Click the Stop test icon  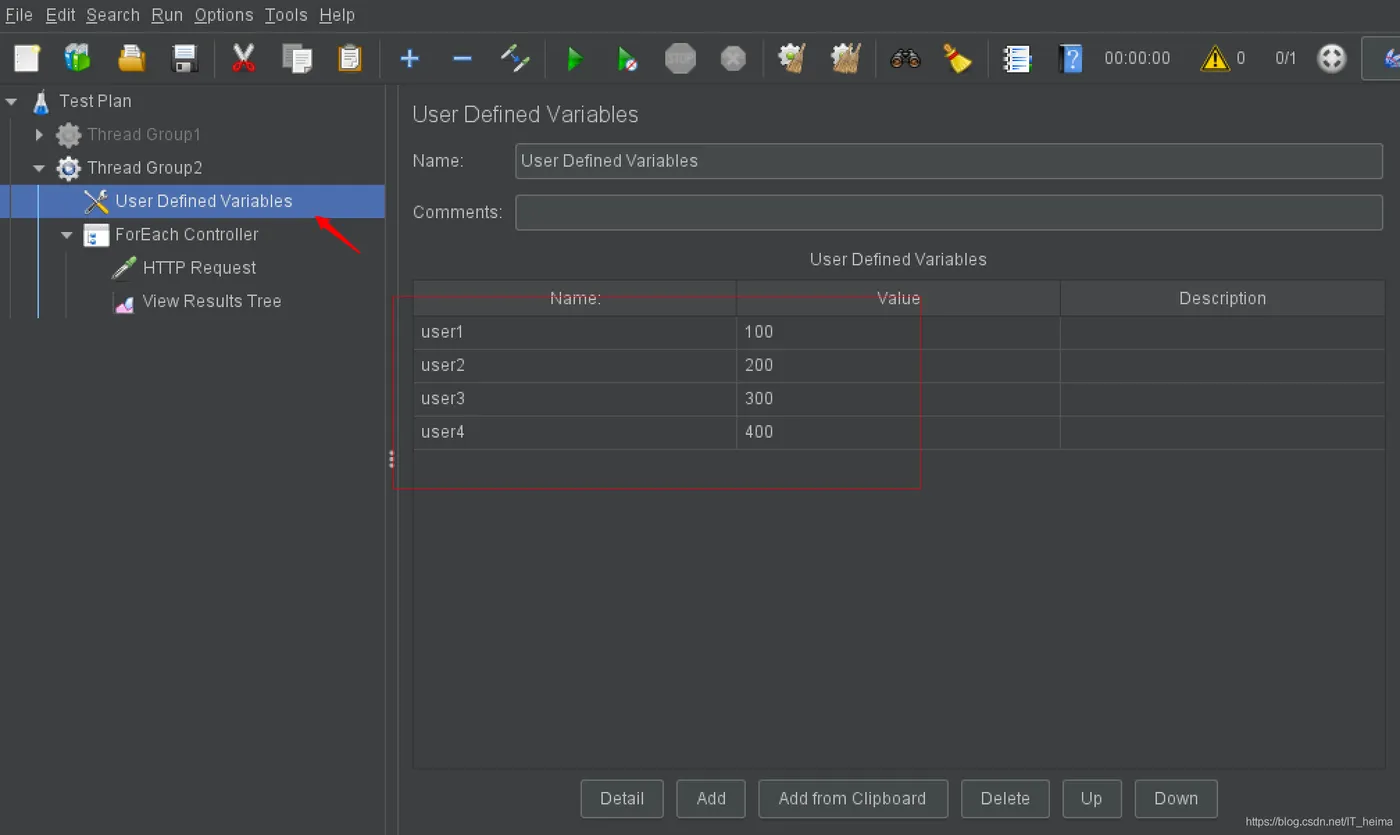(680, 59)
